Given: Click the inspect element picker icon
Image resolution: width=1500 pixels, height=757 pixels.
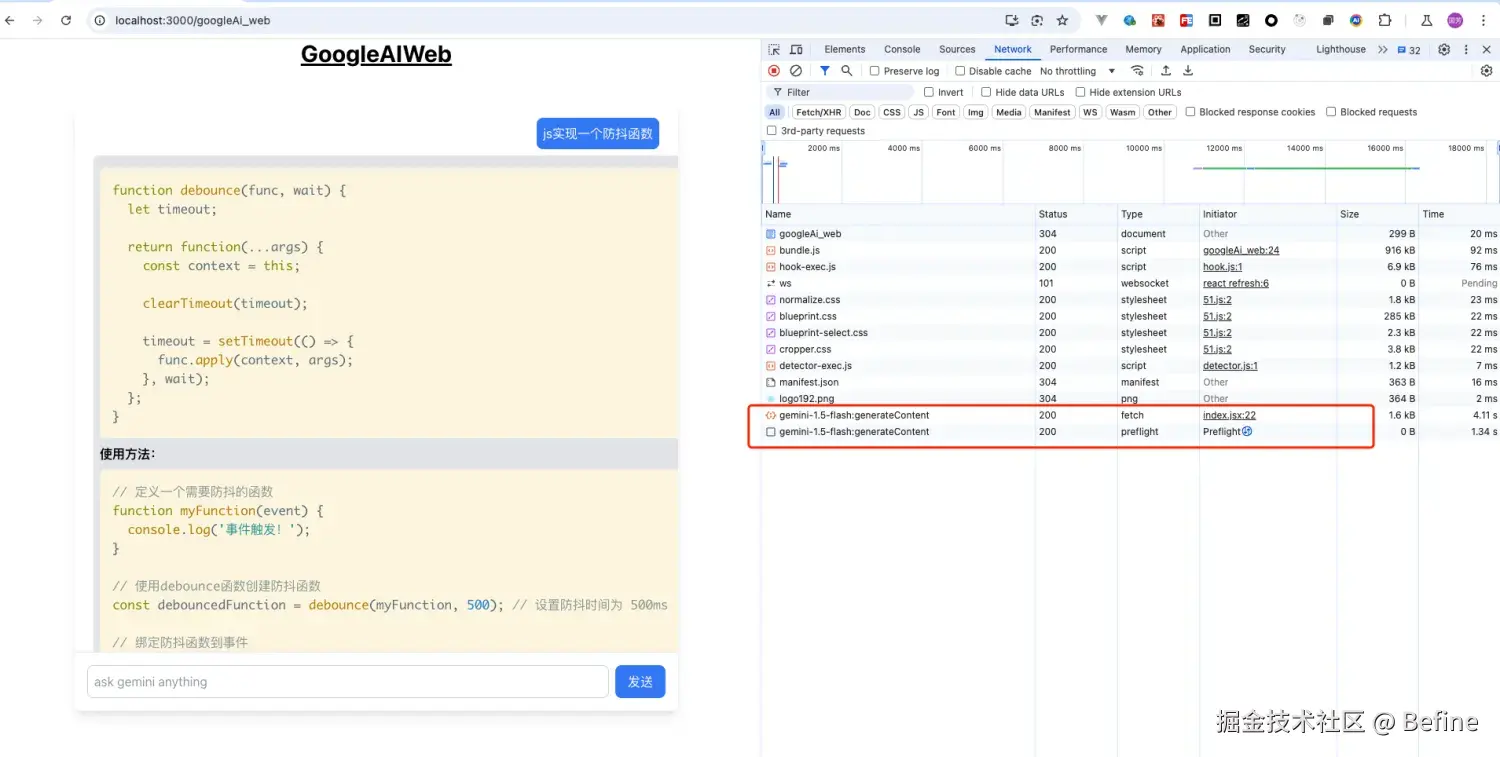Looking at the screenshot, I should (x=774, y=50).
